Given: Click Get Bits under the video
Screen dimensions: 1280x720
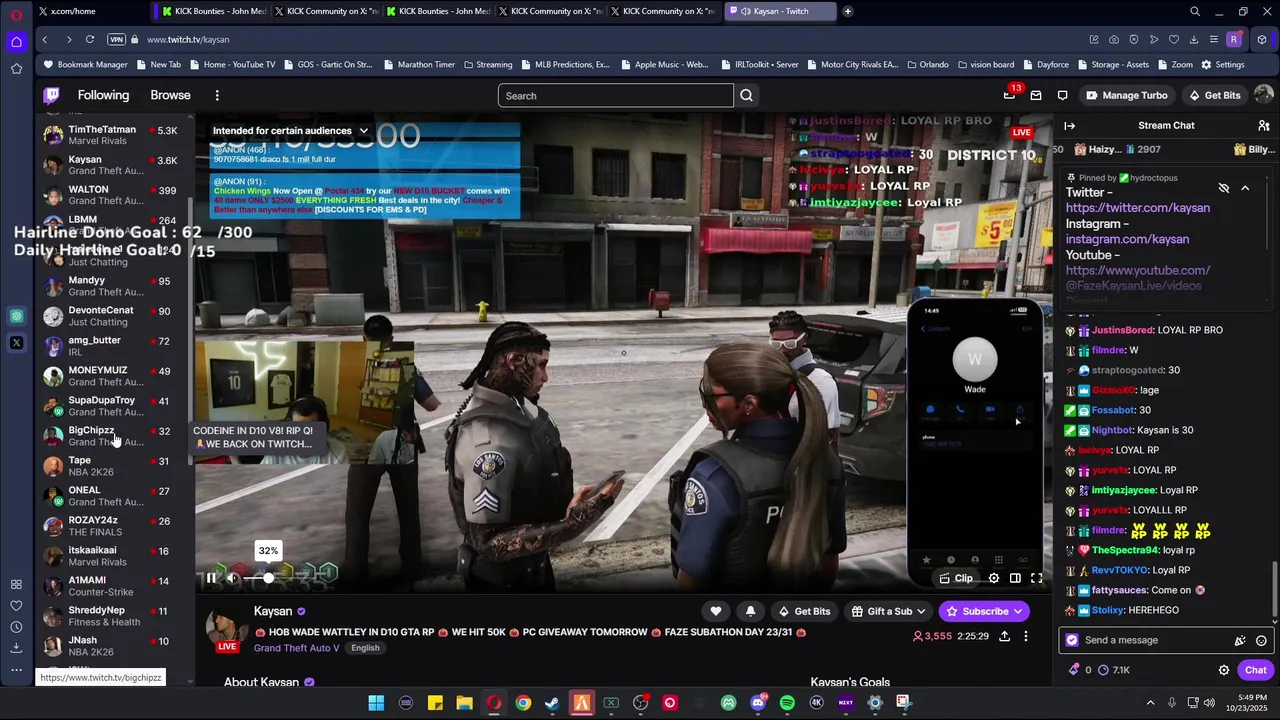Looking at the screenshot, I should coord(803,611).
